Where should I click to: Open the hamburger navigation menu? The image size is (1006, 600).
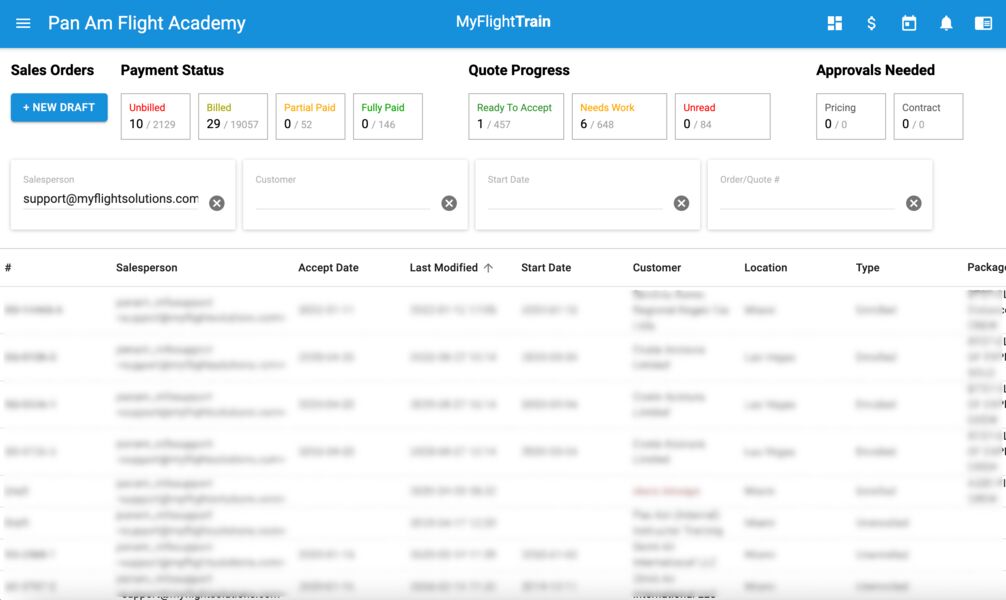23,23
